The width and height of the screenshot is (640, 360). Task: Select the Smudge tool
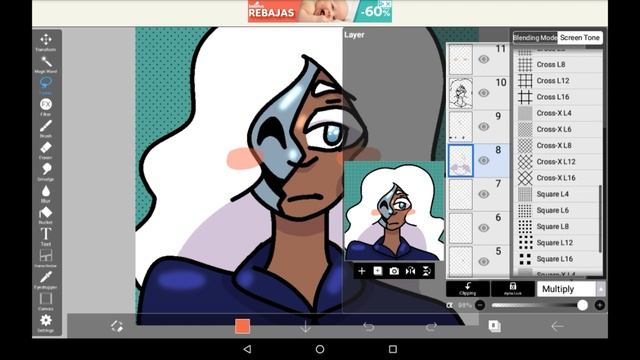pos(46,172)
